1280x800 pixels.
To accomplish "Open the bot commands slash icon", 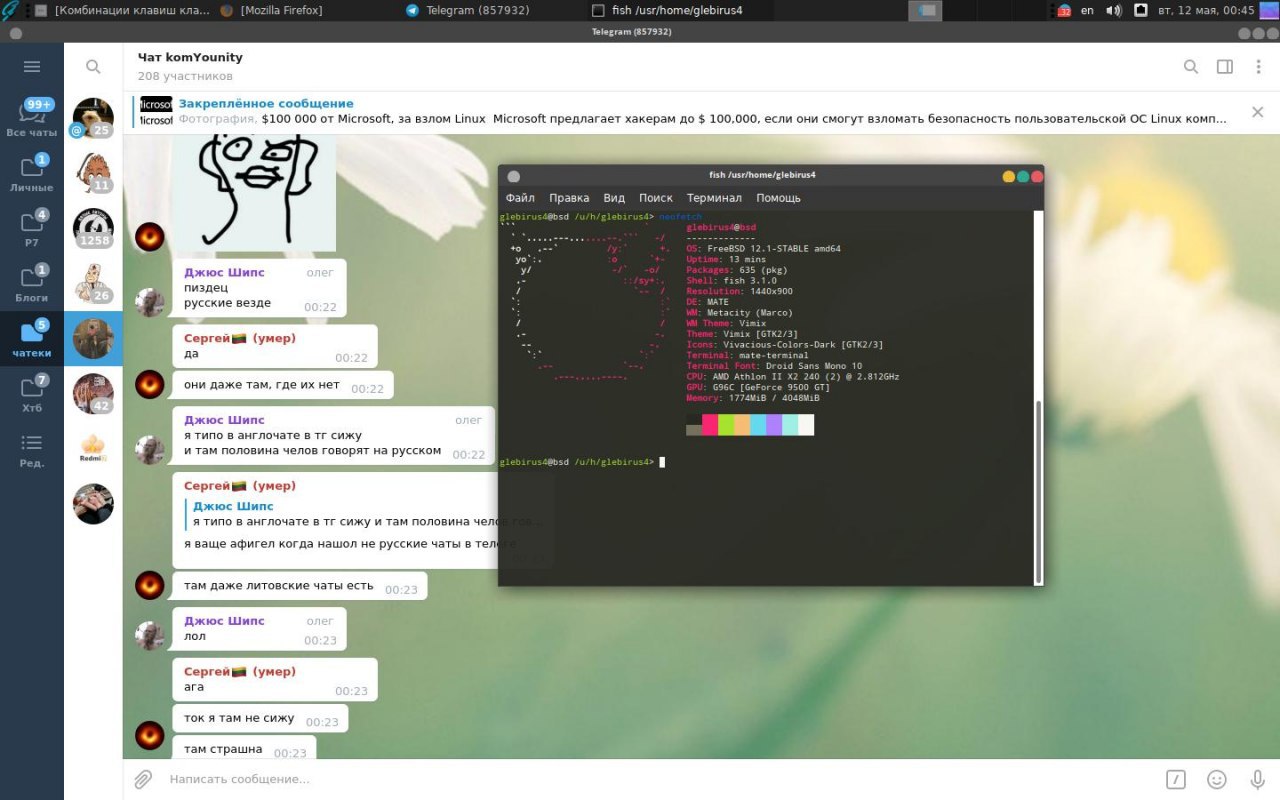I will [x=1176, y=779].
